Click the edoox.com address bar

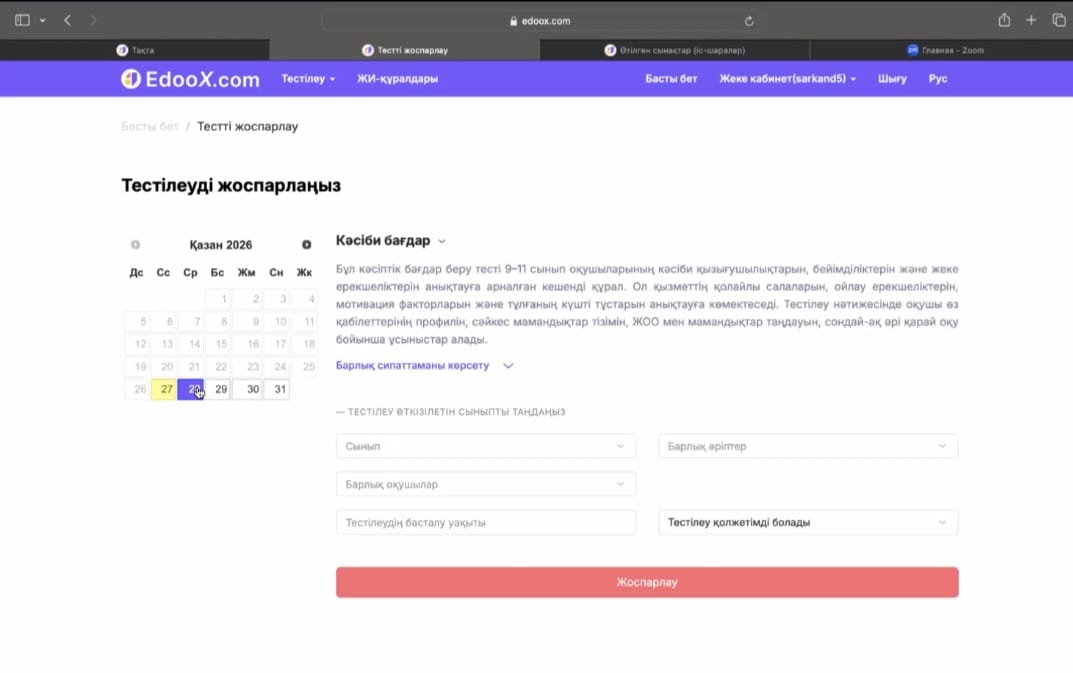[x=539, y=21]
